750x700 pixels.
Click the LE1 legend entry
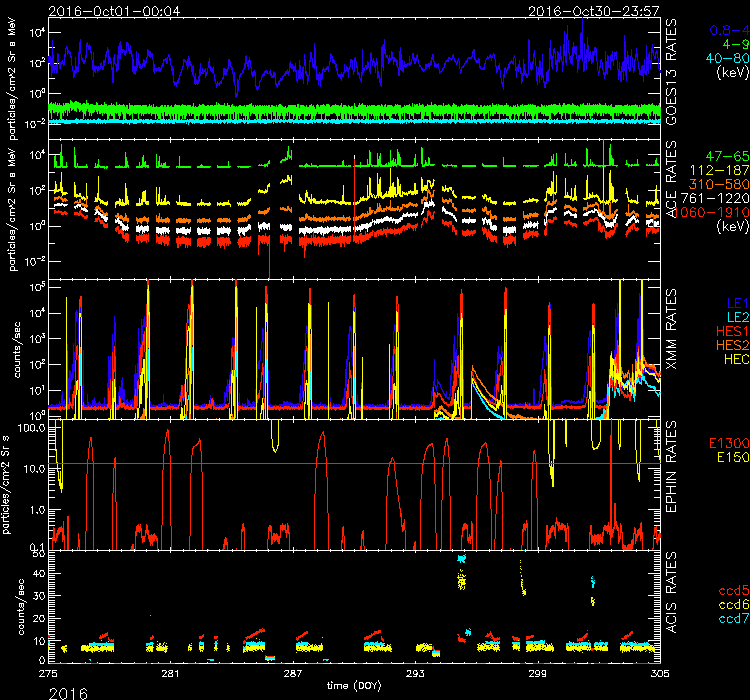[738, 303]
